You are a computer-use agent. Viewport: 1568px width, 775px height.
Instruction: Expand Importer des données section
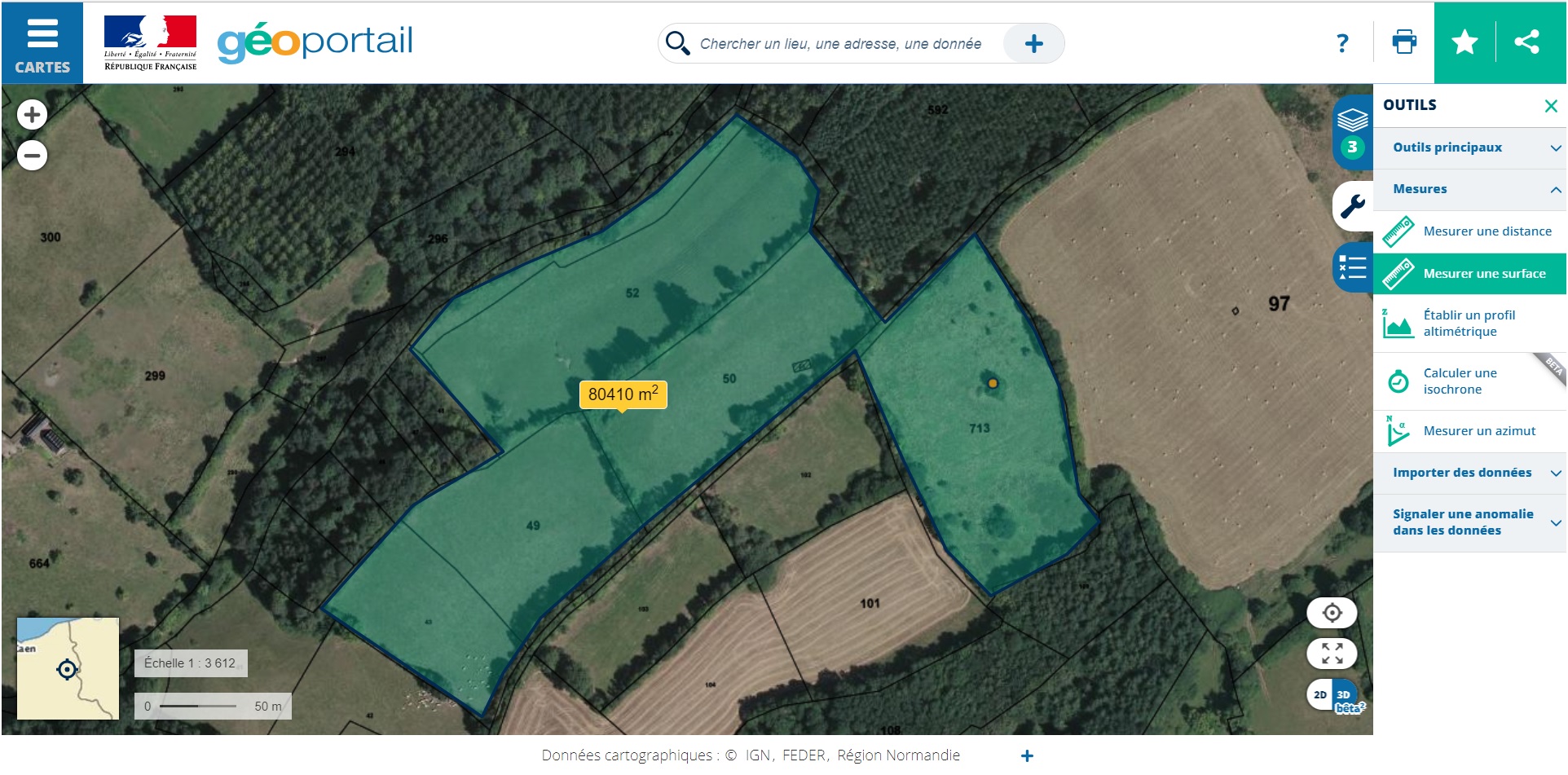1470,473
